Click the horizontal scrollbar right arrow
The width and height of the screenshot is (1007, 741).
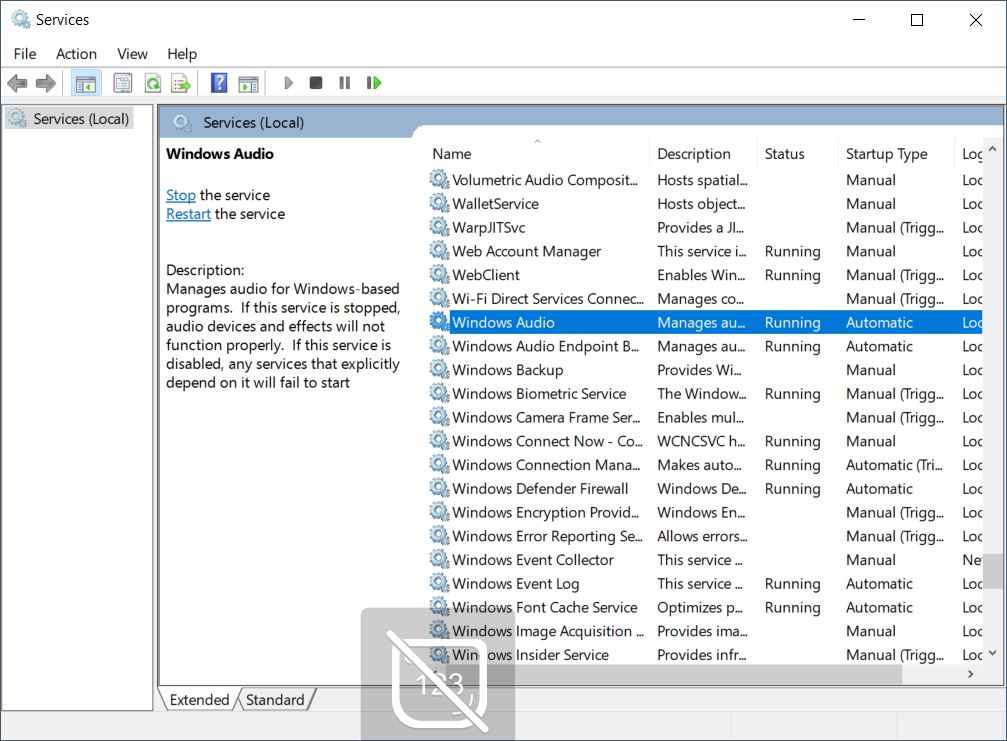(971, 674)
